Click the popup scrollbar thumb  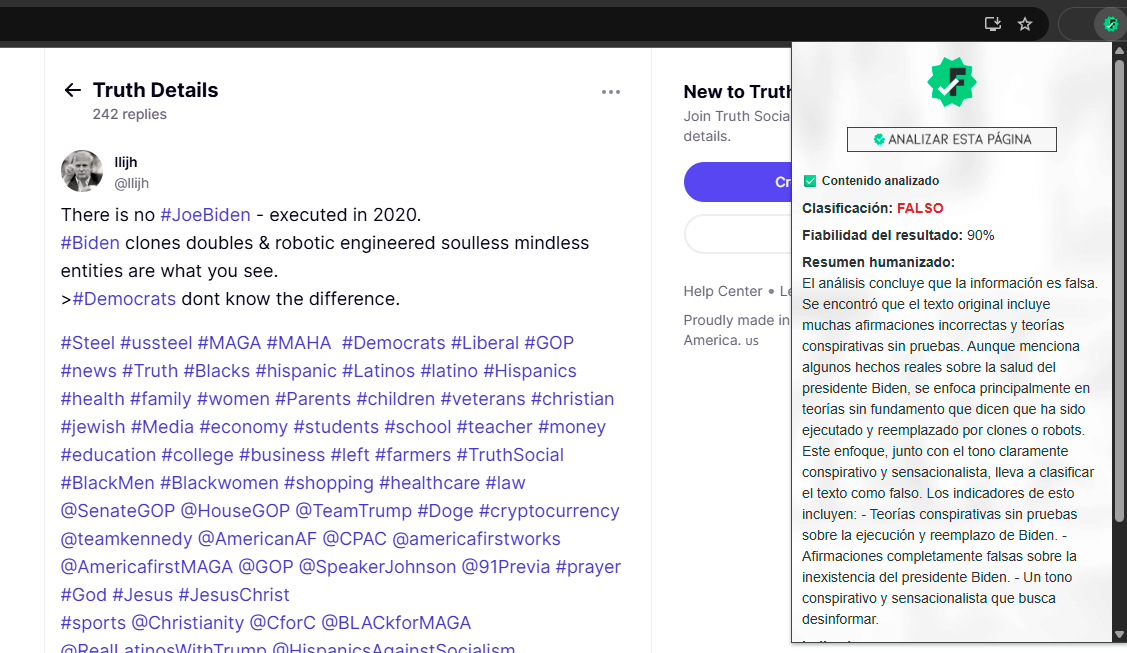pos(1118,291)
